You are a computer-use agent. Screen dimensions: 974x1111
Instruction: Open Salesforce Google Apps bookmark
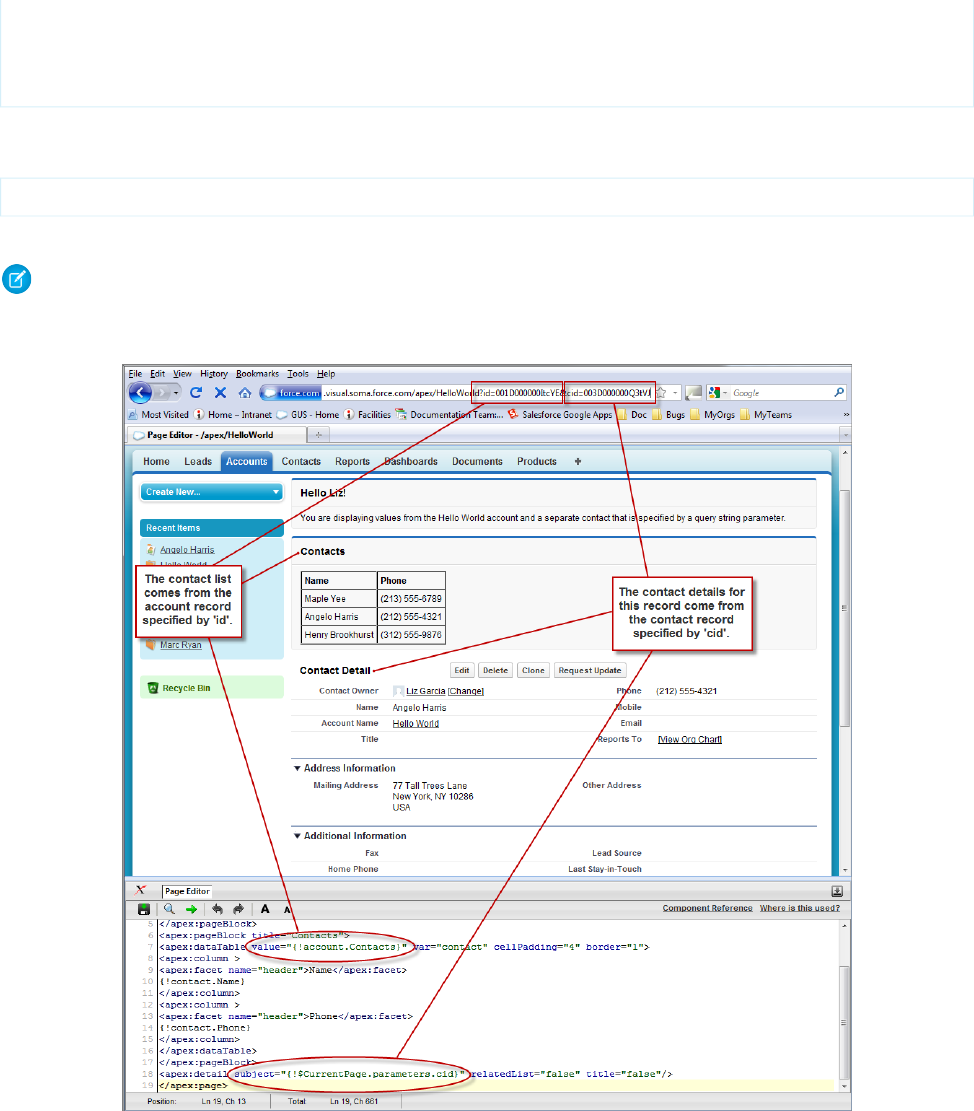(560, 414)
